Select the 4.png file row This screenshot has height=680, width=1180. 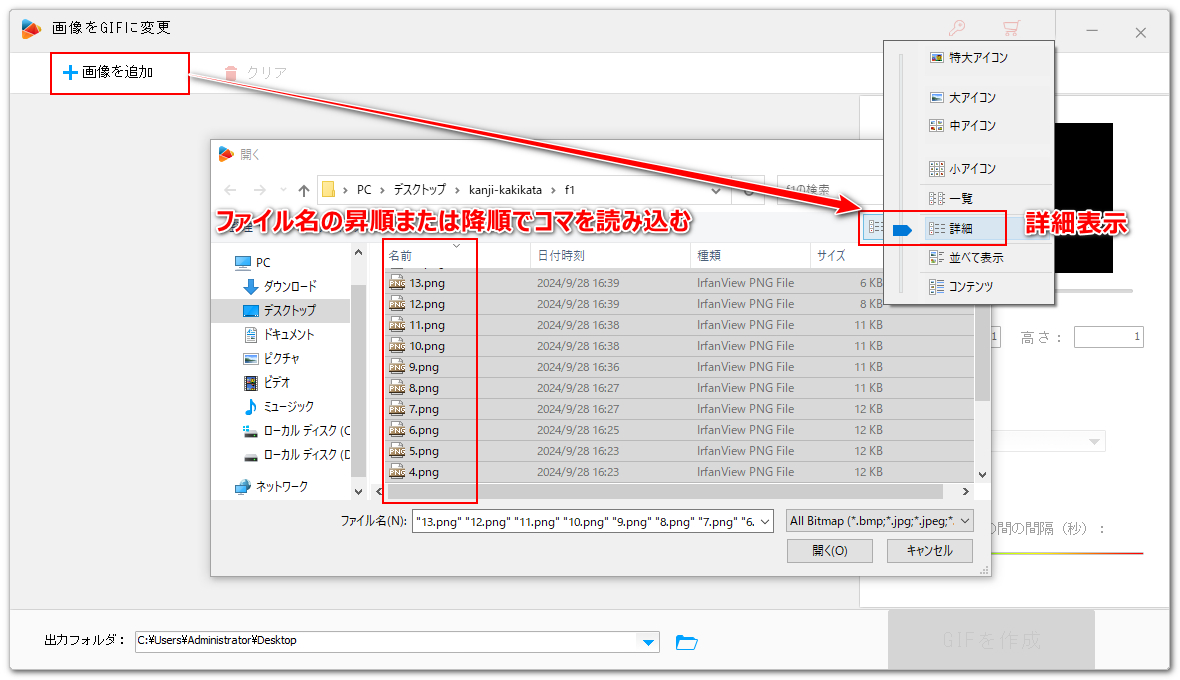680,472
